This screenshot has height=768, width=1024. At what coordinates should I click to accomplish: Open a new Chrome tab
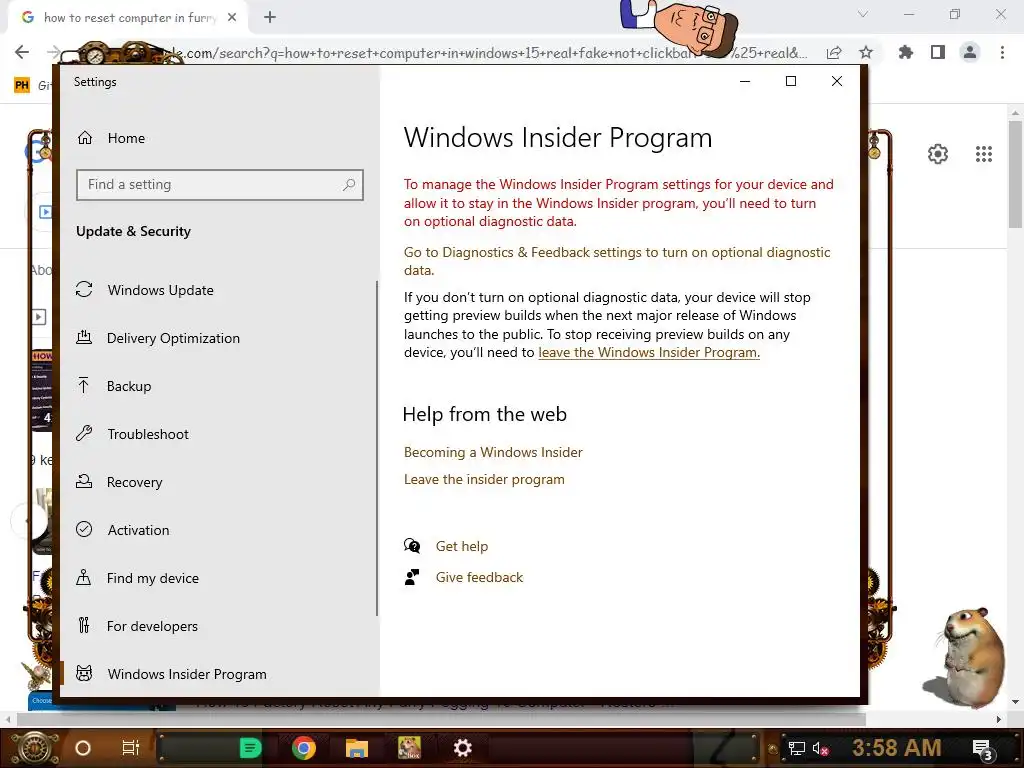click(270, 18)
